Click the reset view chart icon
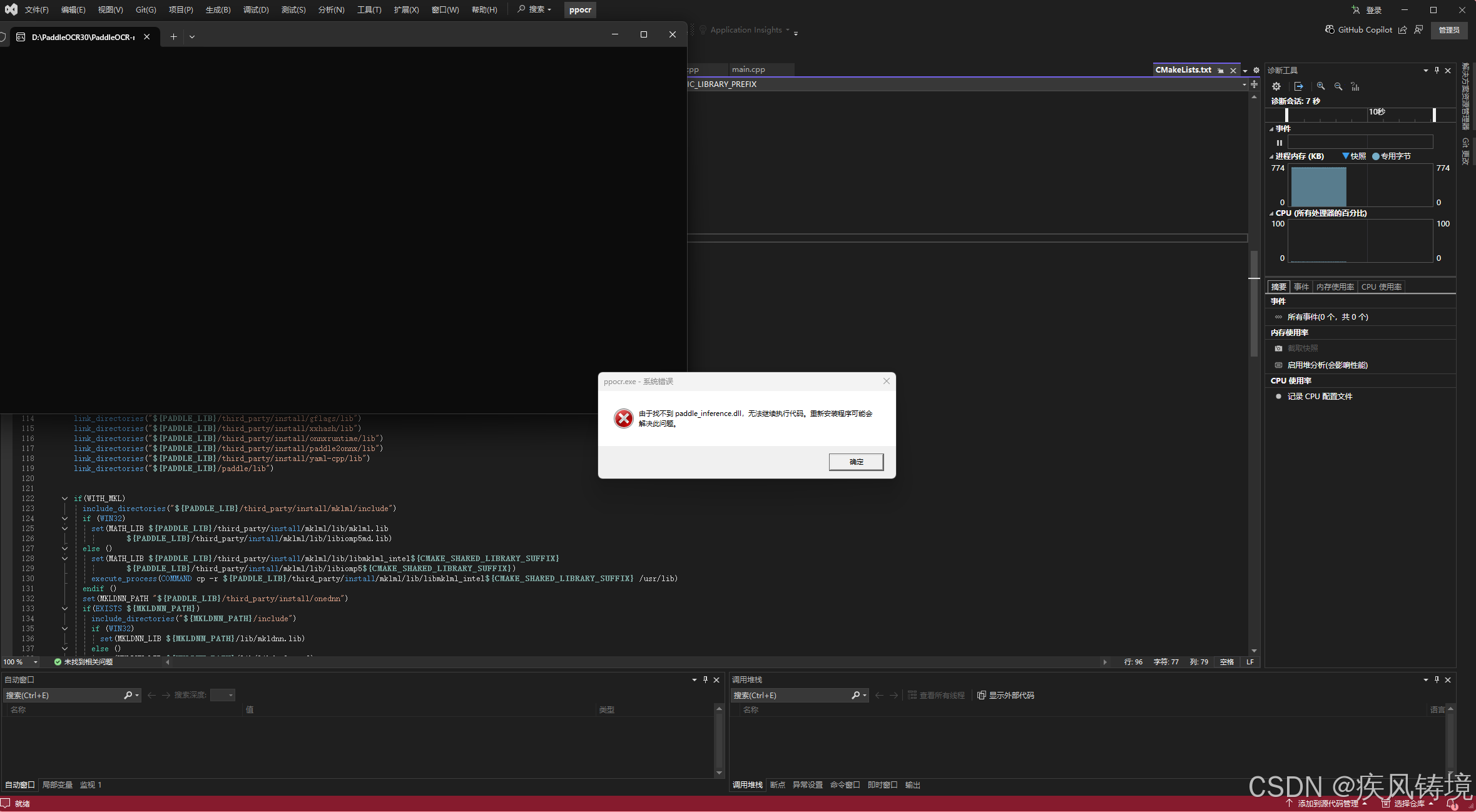1476x812 pixels. pyautogui.click(x=1355, y=86)
